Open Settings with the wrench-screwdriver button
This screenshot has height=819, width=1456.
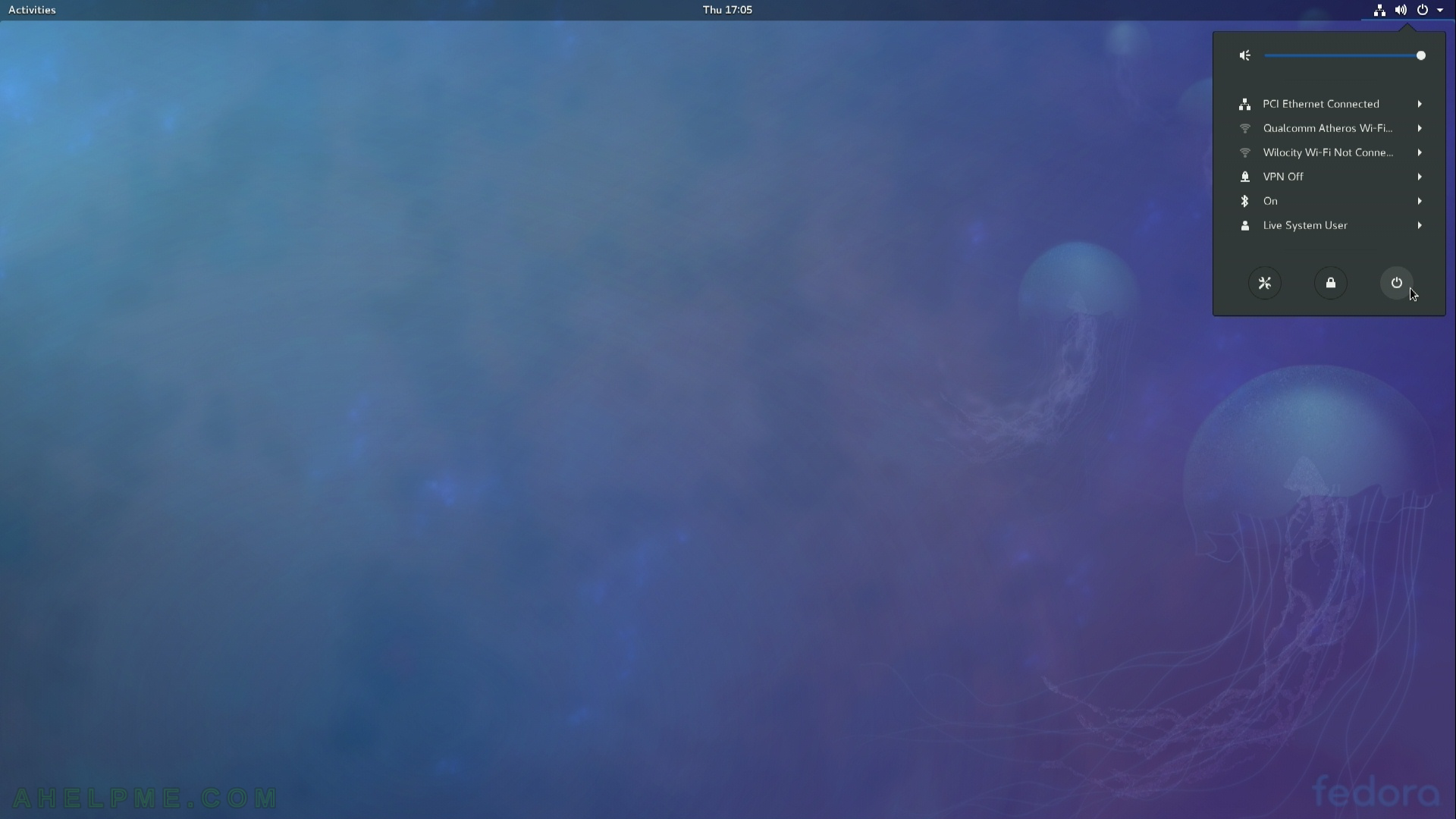click(1265, 283)
